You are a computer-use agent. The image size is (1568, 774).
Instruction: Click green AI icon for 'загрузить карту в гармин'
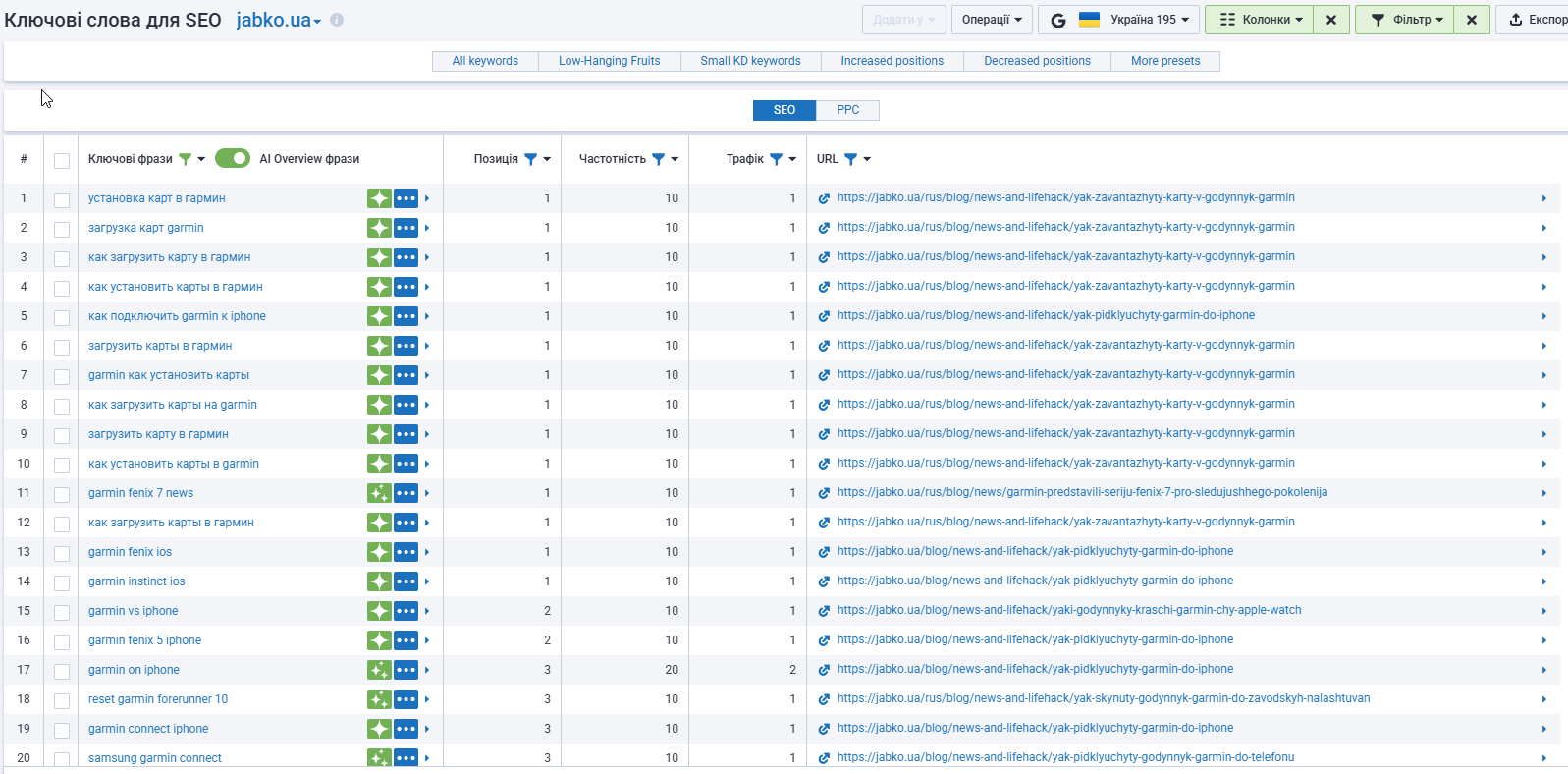point(379,434)
